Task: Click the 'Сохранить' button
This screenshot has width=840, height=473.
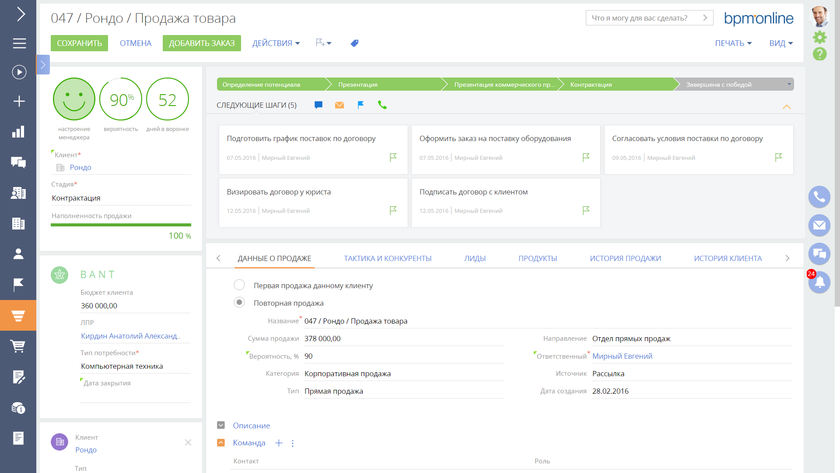Action: pyautogui.click(x=79, y=44)
